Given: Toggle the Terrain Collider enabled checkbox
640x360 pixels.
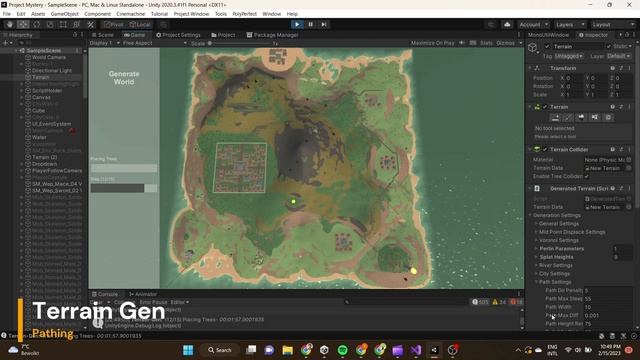Looking at the screenshot, I should point(545,150).
